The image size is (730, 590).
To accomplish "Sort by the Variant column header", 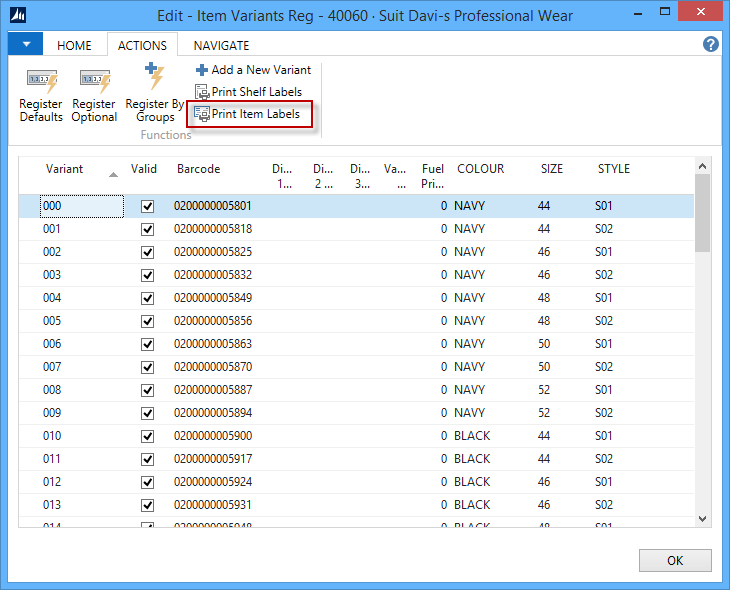I will coord(65,169).
